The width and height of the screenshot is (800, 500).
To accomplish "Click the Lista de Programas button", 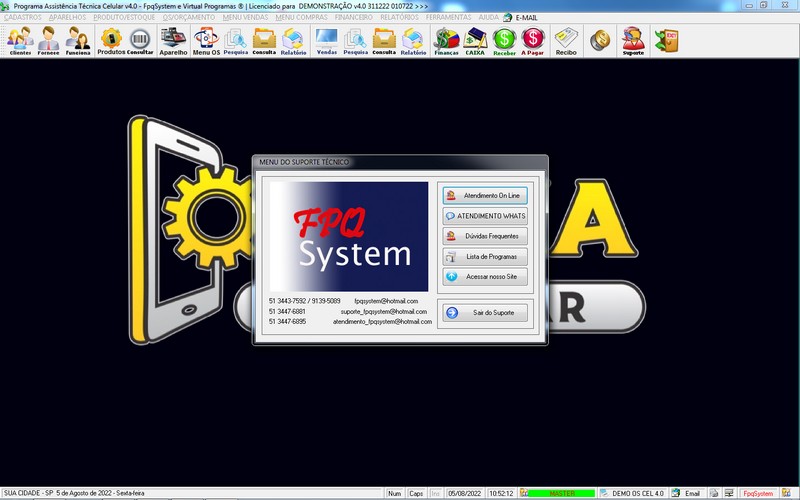I will 485,256.
